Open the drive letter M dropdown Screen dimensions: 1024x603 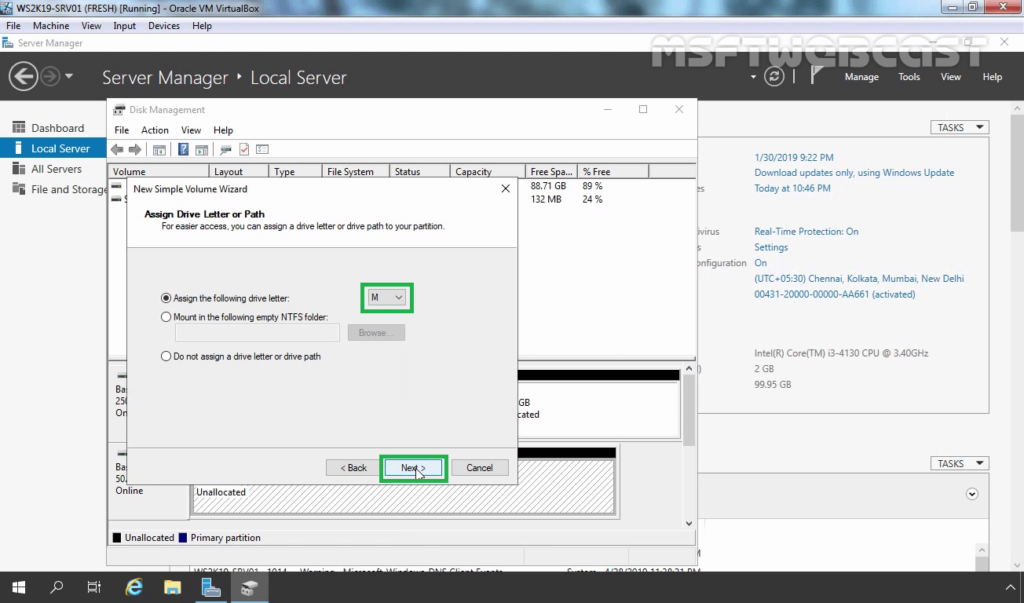click(387, 298)
